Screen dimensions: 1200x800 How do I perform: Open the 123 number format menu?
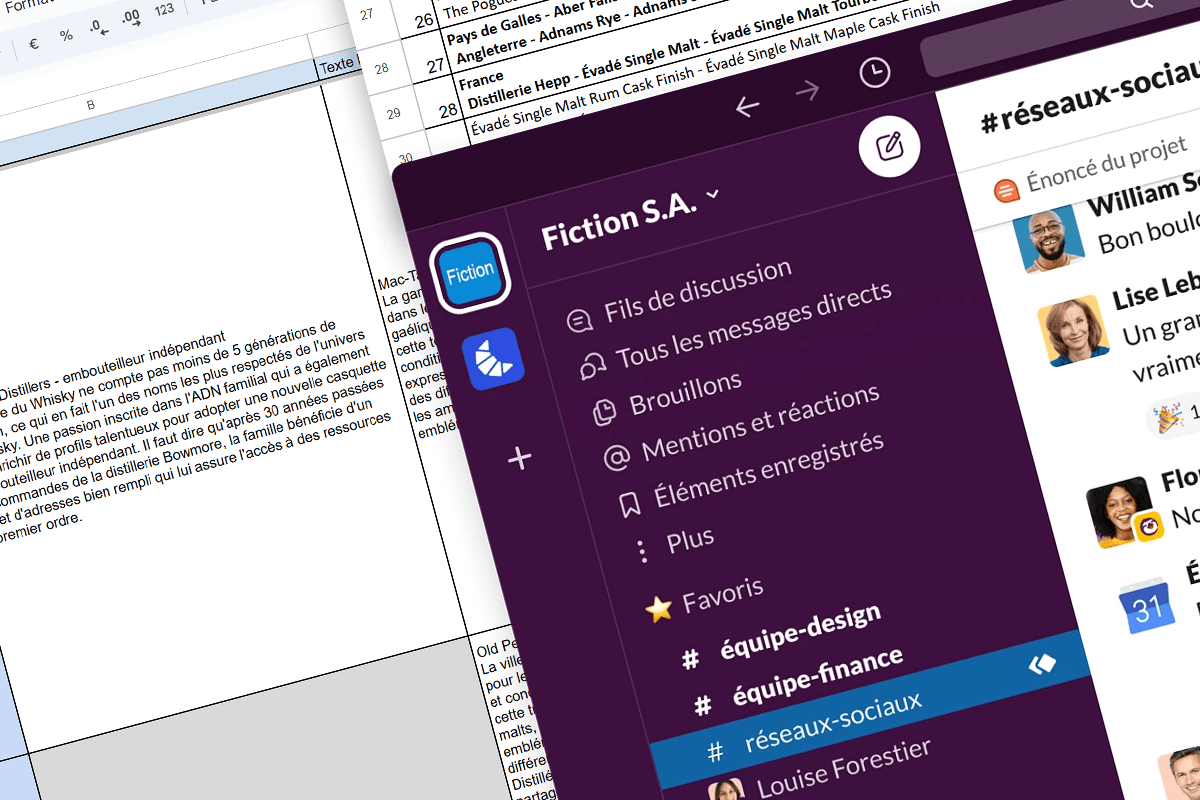tap(163, 10)
